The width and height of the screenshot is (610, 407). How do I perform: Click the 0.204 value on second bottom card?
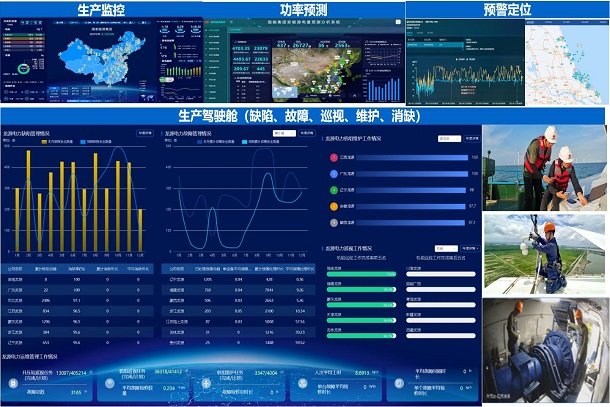pyautogui.click(x=169, y=388)
